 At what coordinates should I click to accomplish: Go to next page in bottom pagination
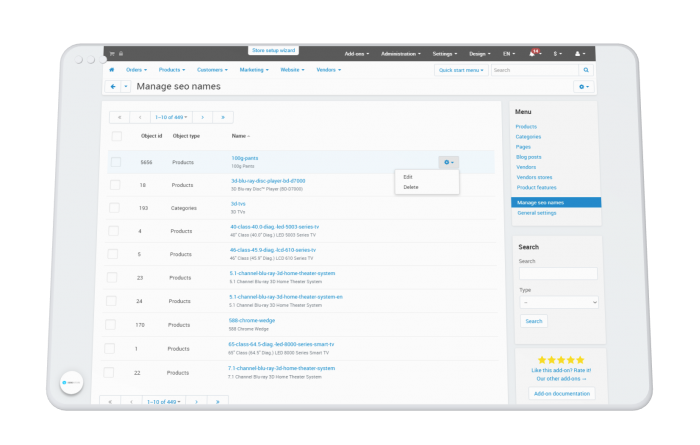tap(196, 402)
